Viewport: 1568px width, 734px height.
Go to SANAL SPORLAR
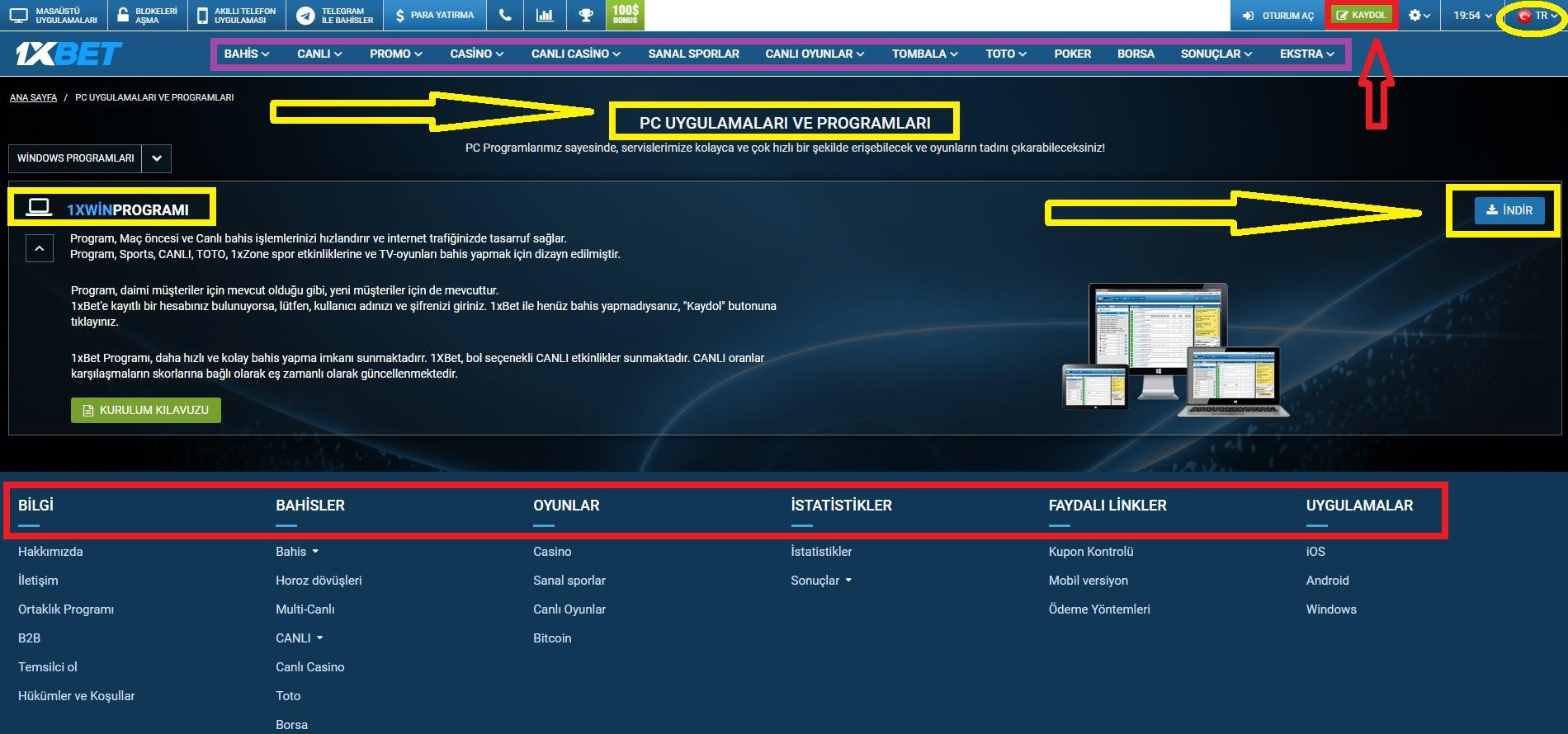(x=694, y=54)
